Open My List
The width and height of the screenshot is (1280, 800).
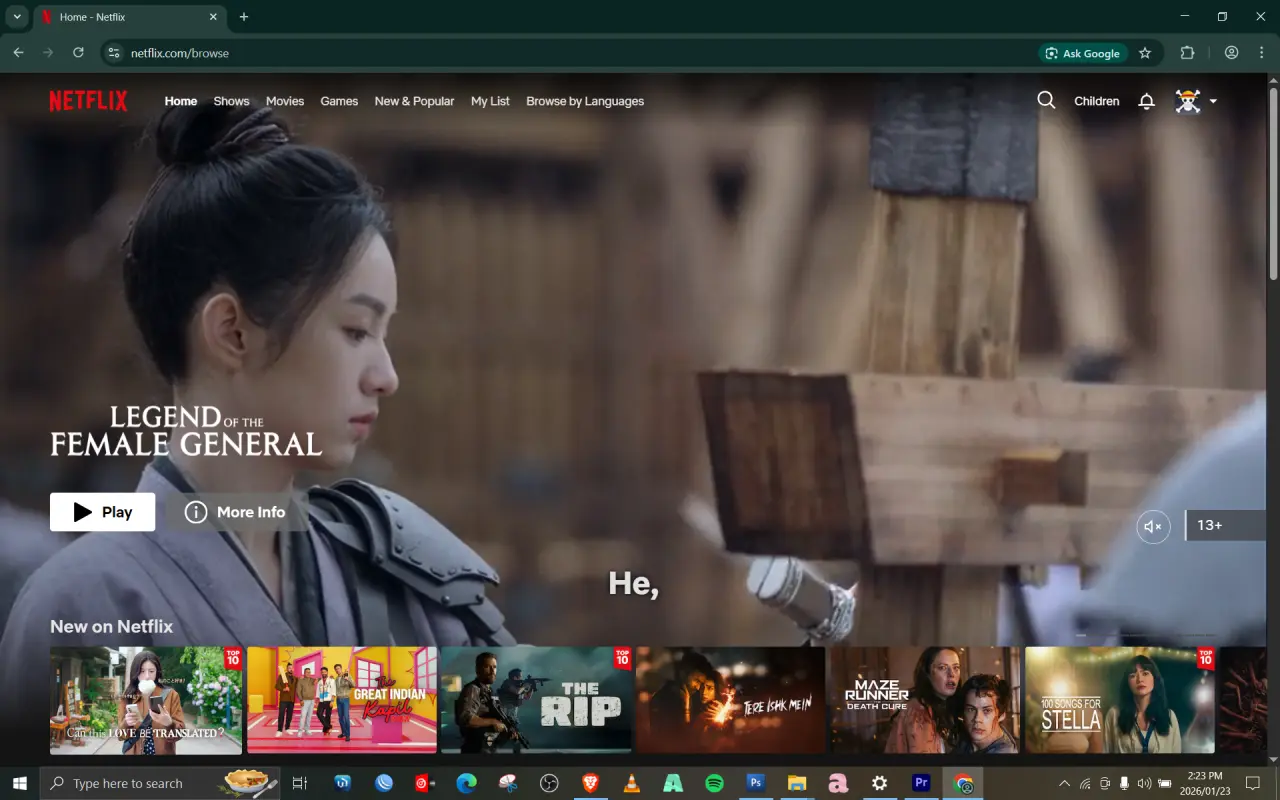coord(490,101)
